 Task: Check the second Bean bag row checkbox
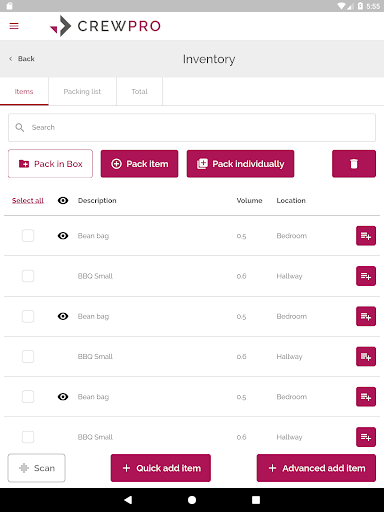point(28,316)
